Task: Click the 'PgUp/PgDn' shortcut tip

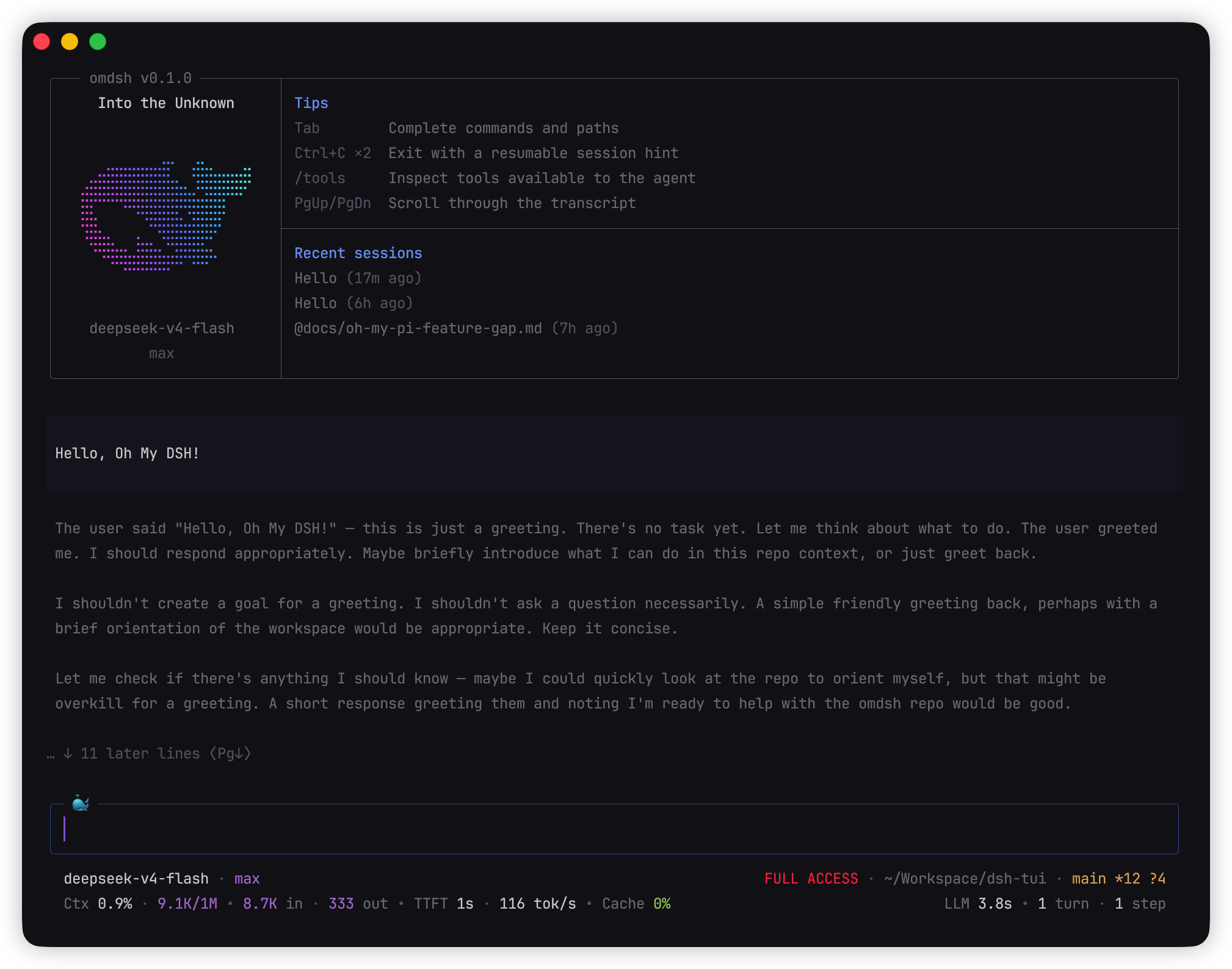Action: (333, 203)
